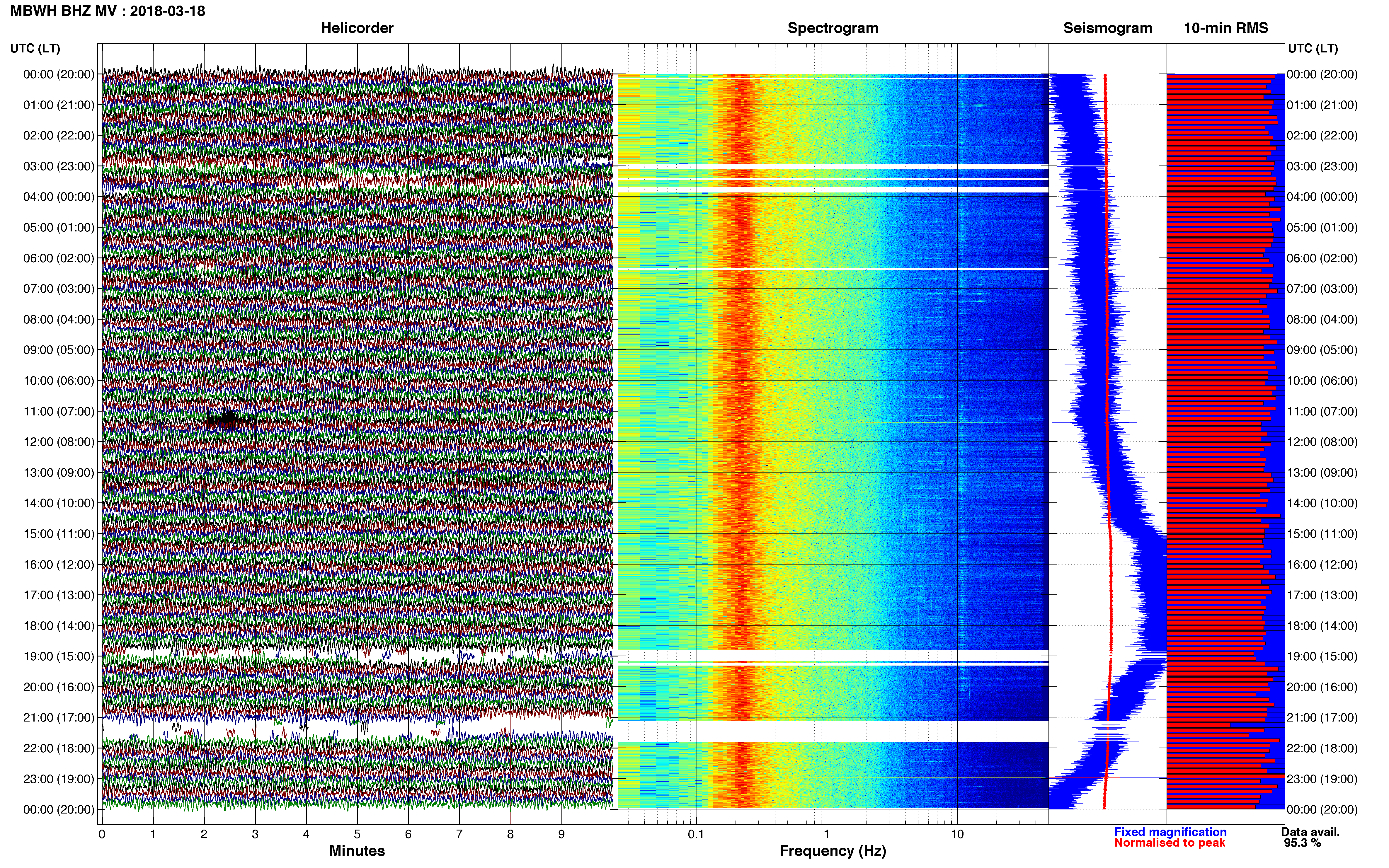The height and width of the screenshot is (868, 1389).
Task: Click the 'Data avail.' label
Action: click(x=1310, y=832)
